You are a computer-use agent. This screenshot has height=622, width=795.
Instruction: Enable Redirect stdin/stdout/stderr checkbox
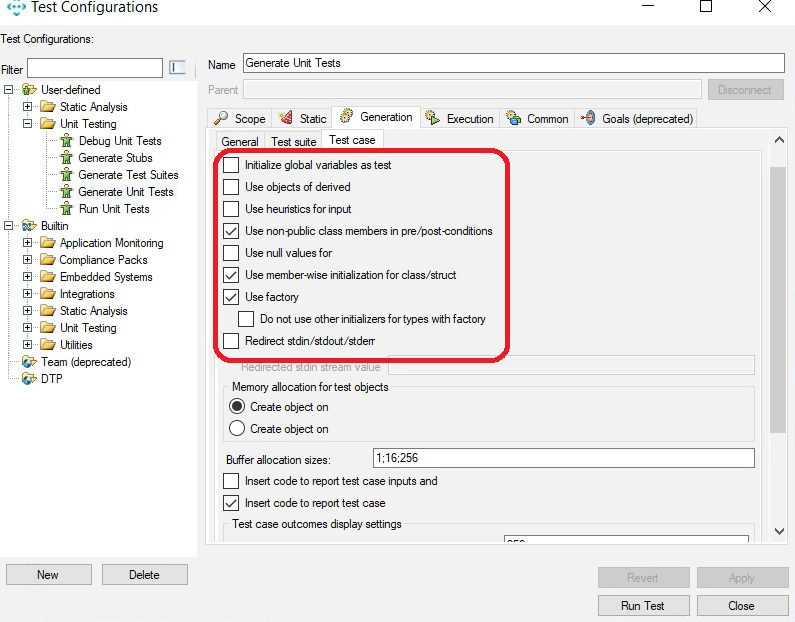tap(231, 341)
